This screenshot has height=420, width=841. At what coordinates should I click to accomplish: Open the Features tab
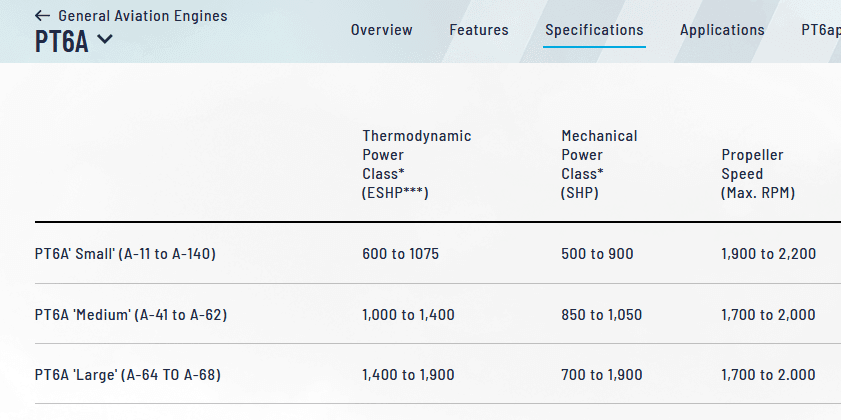coord(478,30)
